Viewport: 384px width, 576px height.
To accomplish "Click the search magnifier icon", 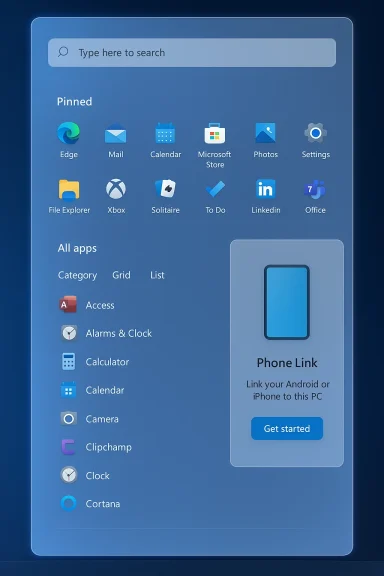I will pos(63,52).
